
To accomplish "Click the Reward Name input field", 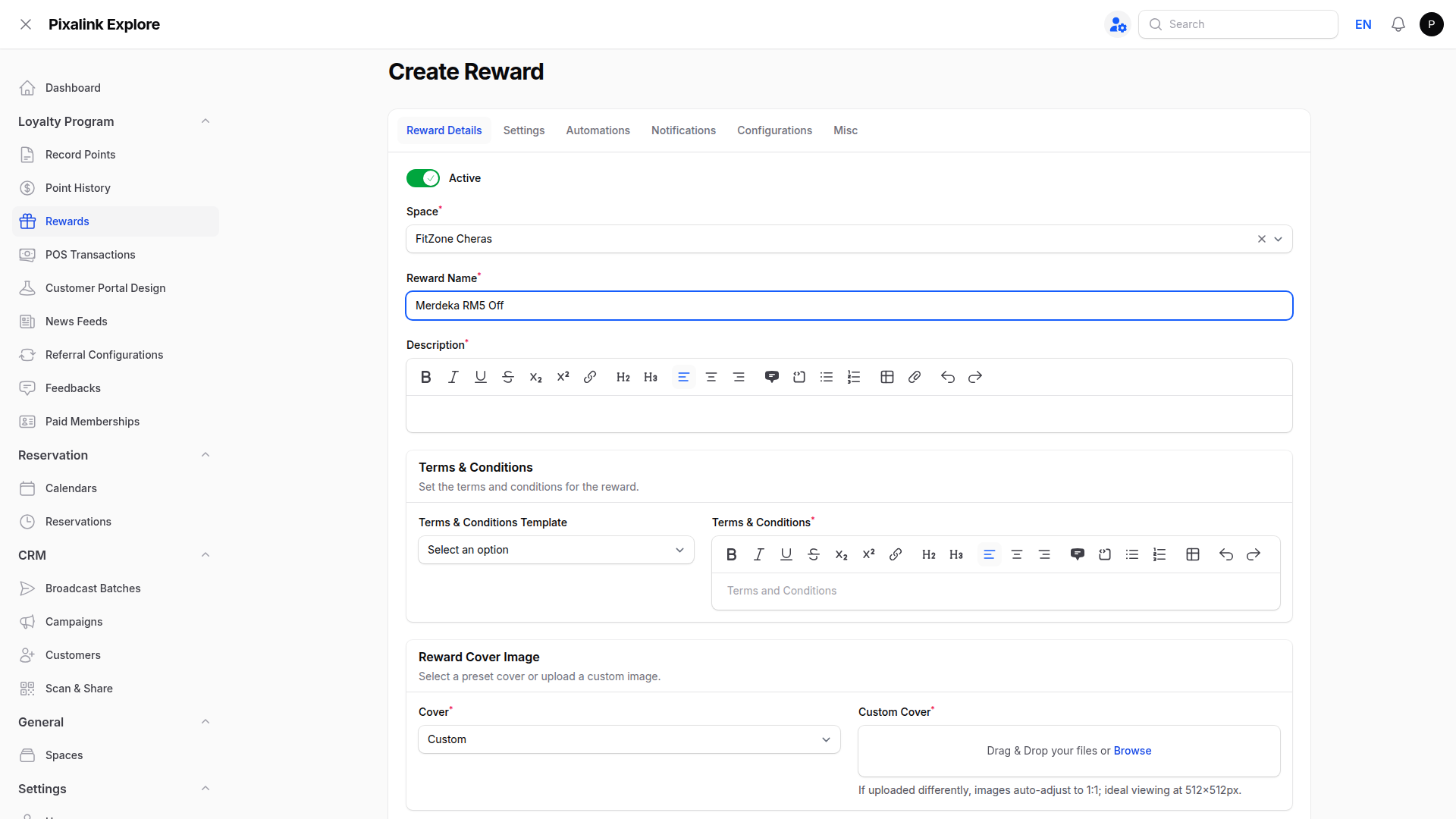I will [x=849, y=306].
